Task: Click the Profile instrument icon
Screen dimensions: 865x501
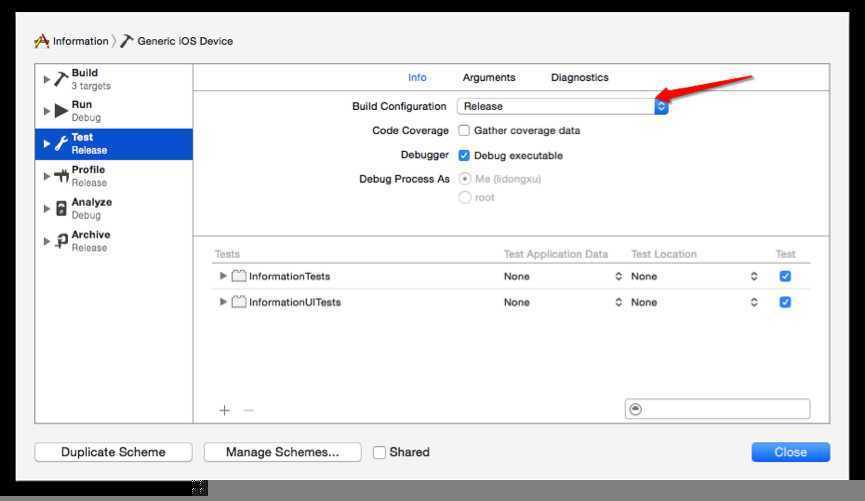Action: tap(61, 176)
